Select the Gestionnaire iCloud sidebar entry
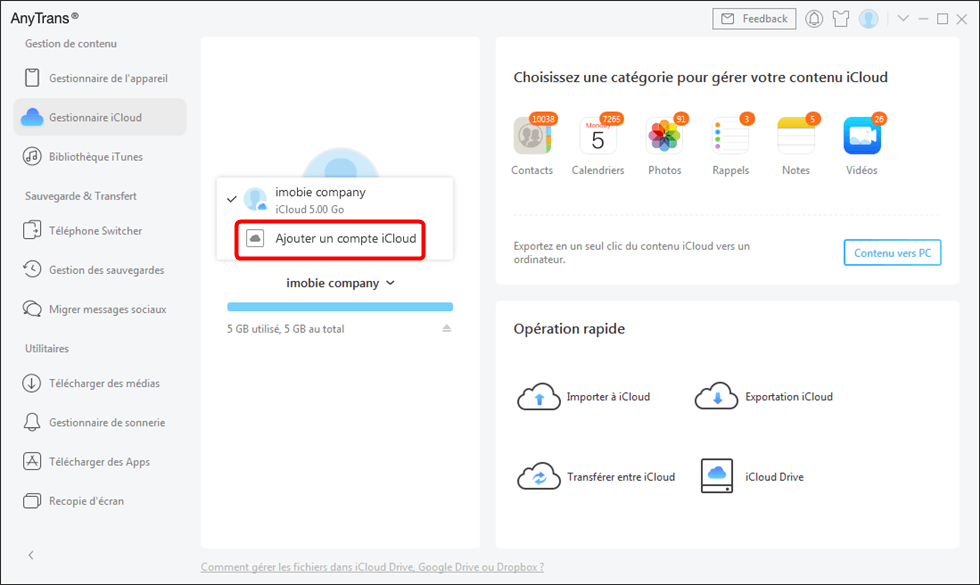 (92, 116)
